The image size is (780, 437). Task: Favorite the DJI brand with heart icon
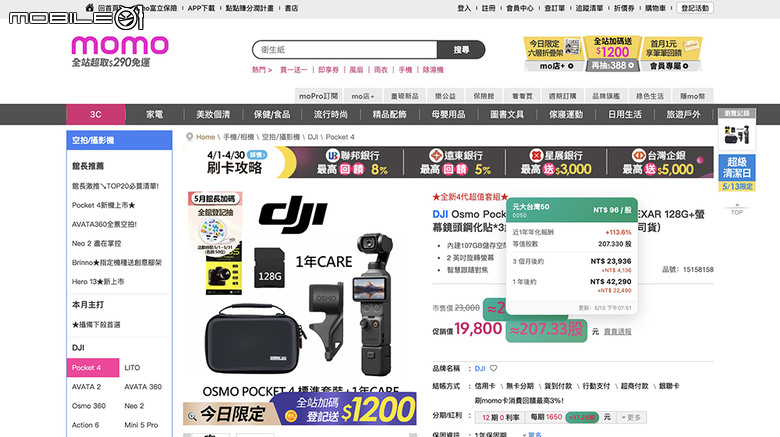[x=493, y=368]
